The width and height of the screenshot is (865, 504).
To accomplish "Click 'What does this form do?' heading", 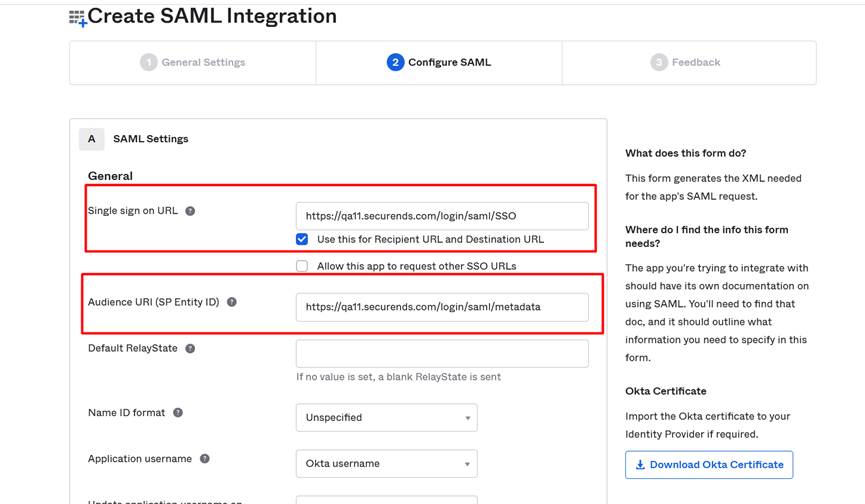I will [x=686, y=153].
